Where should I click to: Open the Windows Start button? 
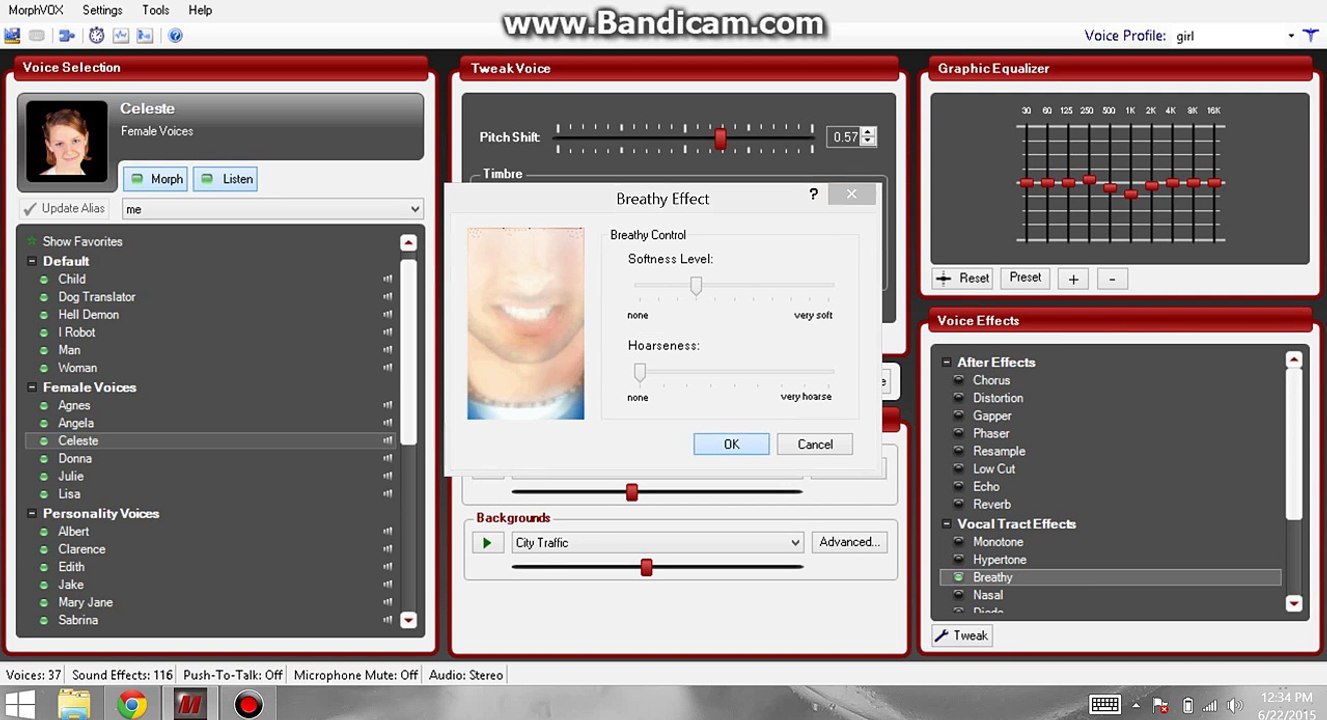click(x=20, y=705)
